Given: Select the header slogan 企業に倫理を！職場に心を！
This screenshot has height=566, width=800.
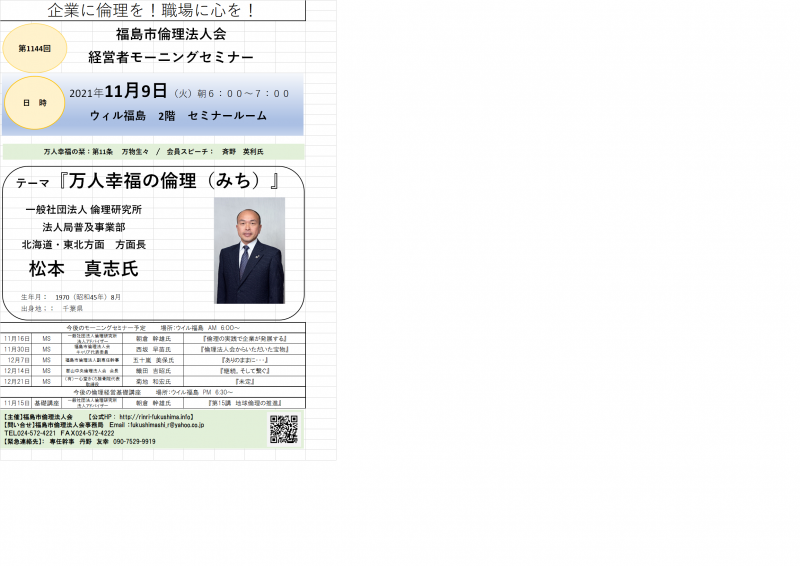Looking at the screenshot, I should pos(152,10).
